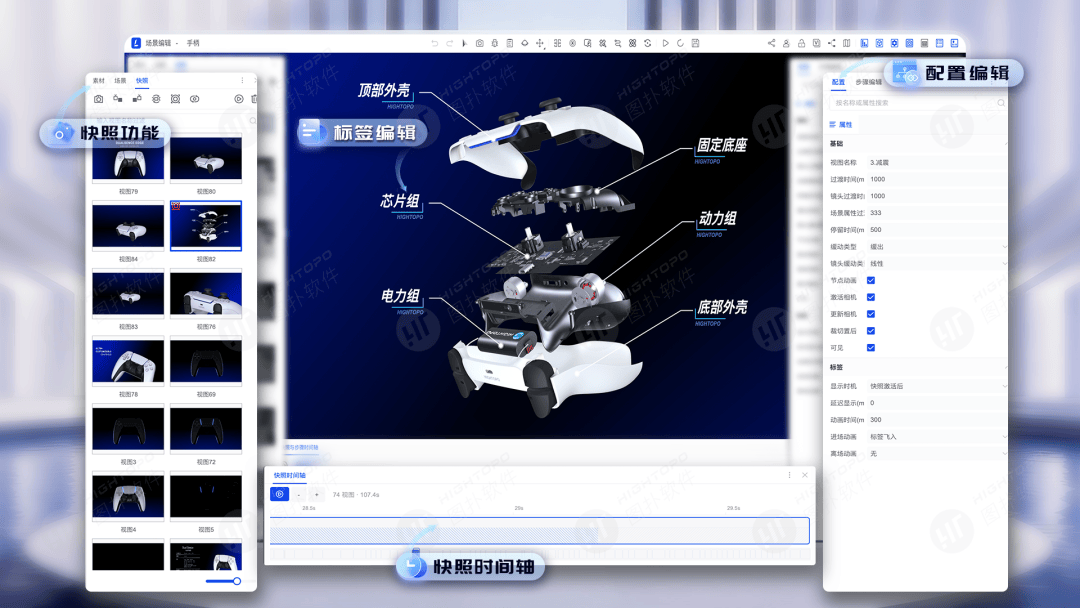The image size is (1080, 608).
Task: Select the 视图82 exploded-view thumbnail
Action: click(206, 226)
